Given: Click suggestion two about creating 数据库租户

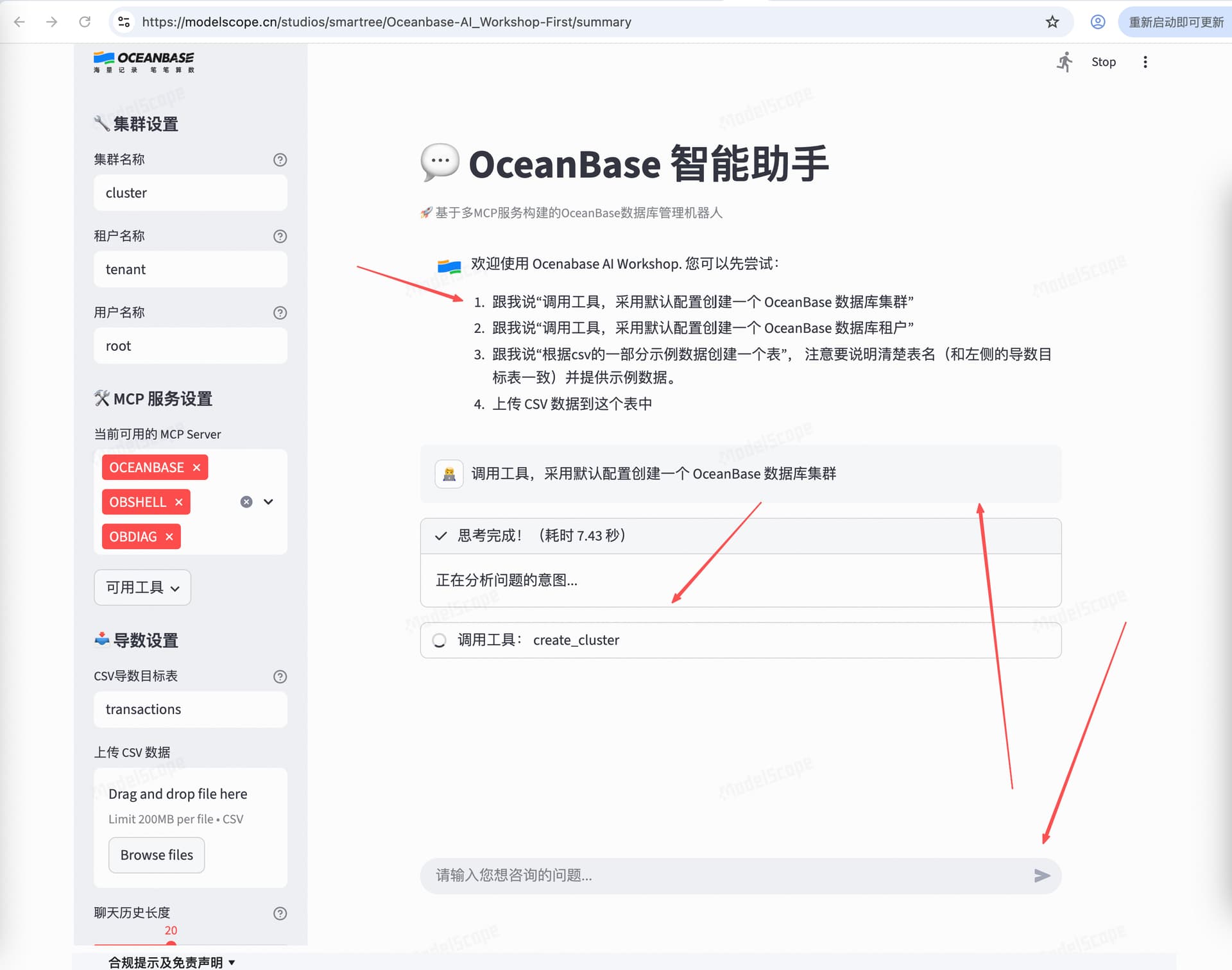Looking at the screenshot, I should pyautogui.click(x=703, y=328).
